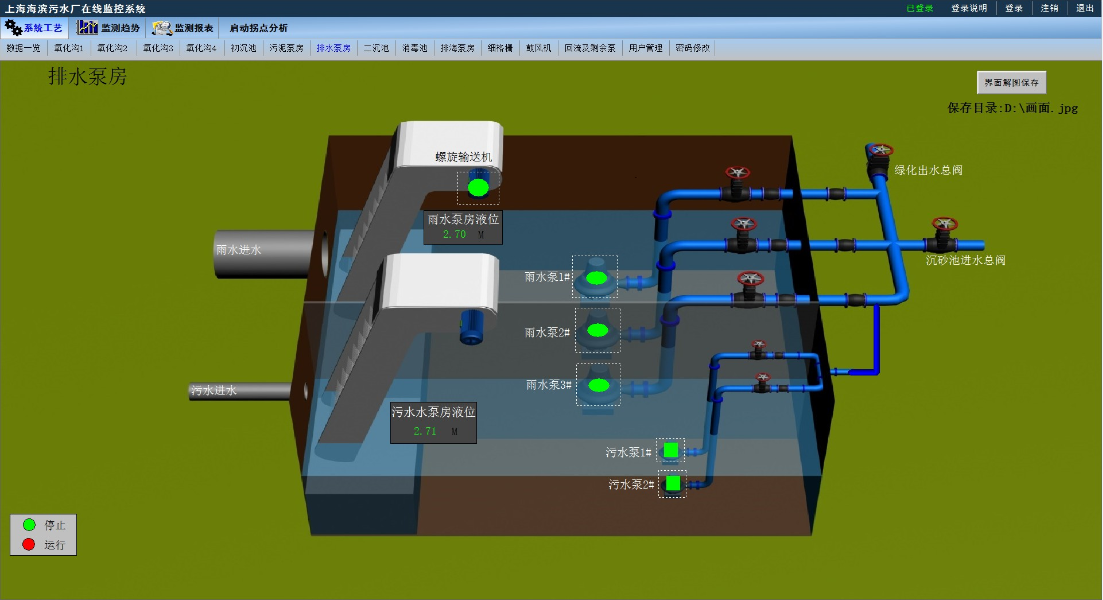Switch to the 数据一览 tab
The image size is (1103, 600).
24,47
